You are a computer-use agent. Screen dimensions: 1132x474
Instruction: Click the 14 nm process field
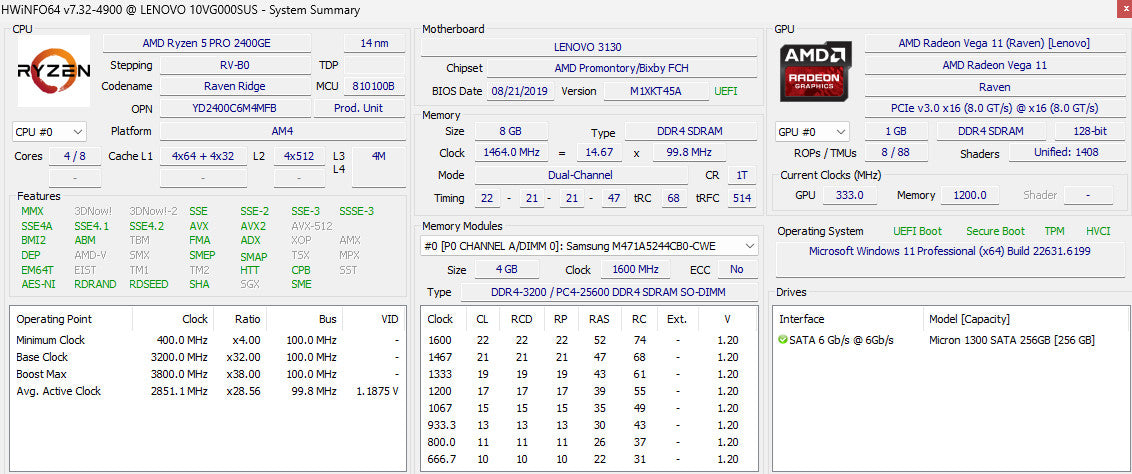pos(374,43)
